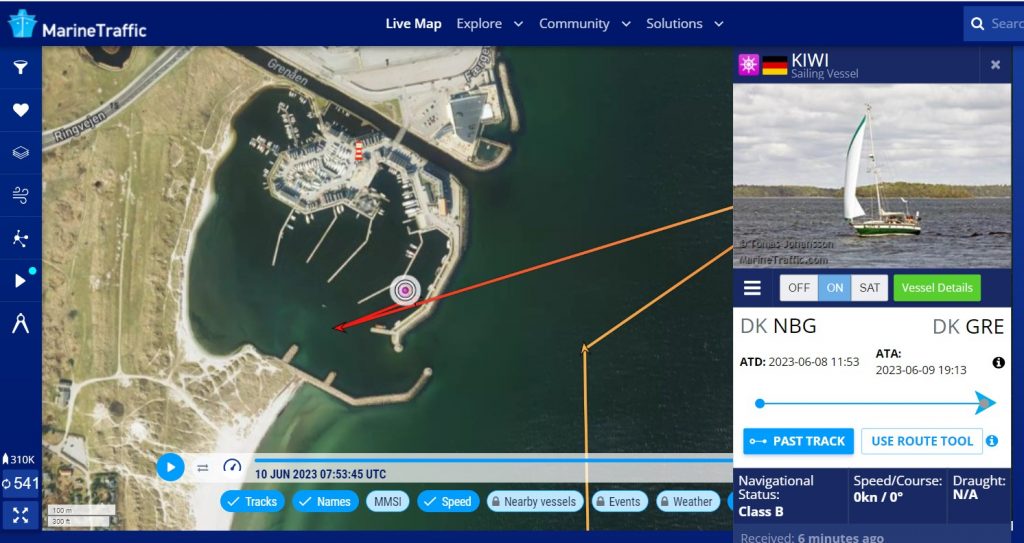
Task: Toggle the Speed option
Action: pos(448,501)
